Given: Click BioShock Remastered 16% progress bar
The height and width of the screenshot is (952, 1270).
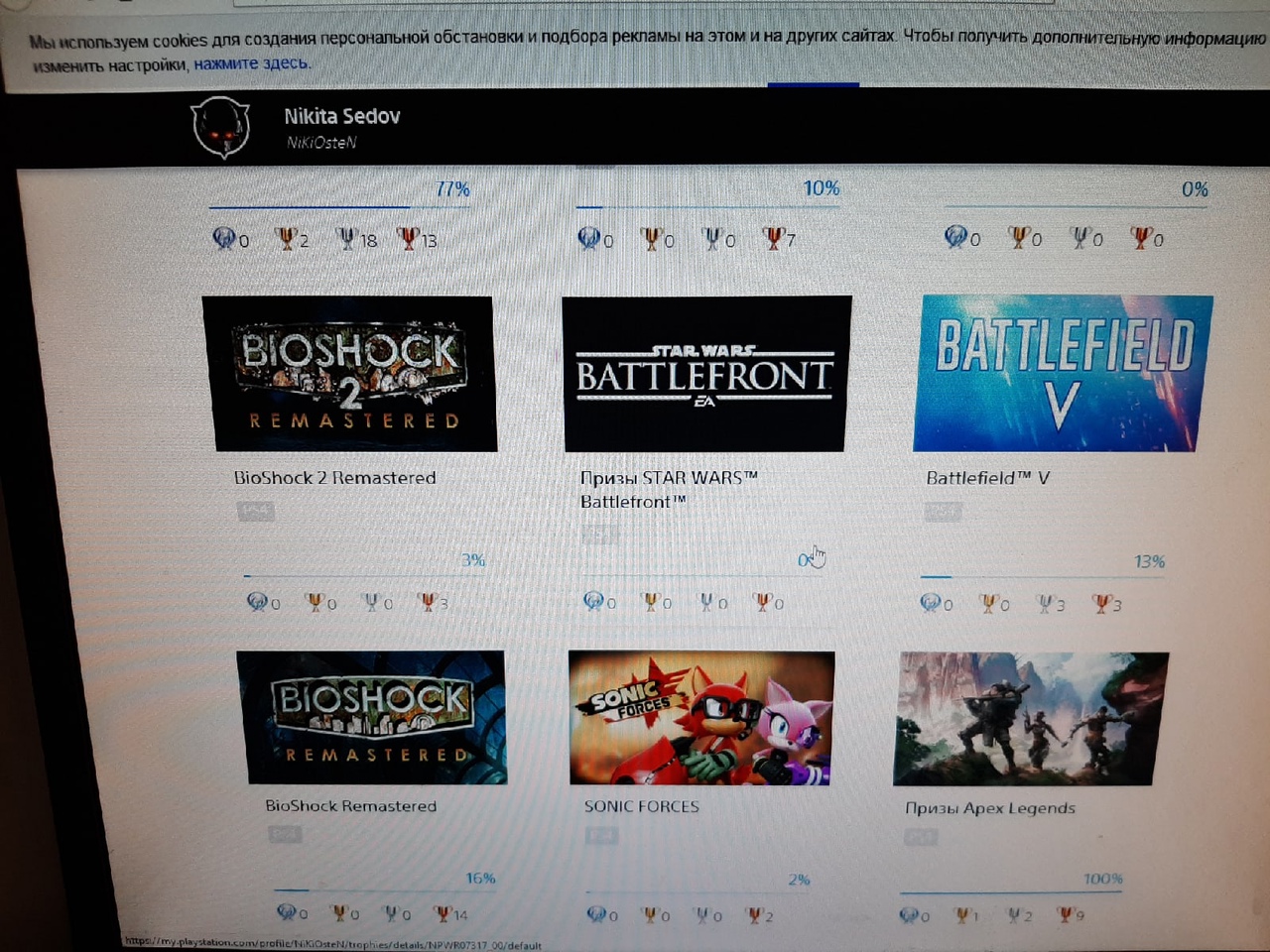Looking at the screenshot, I should (385, 890).
